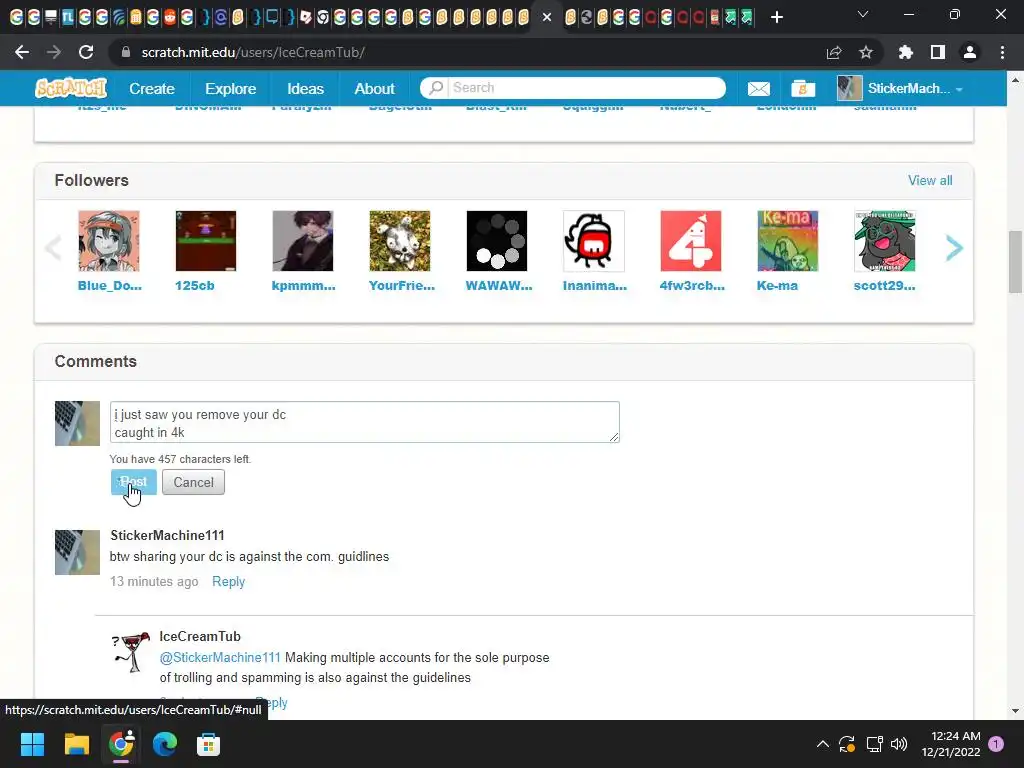Open the volume control in system tray
Image resolution: width=1024 pixels, height=768 pixels.
point(899,744)
